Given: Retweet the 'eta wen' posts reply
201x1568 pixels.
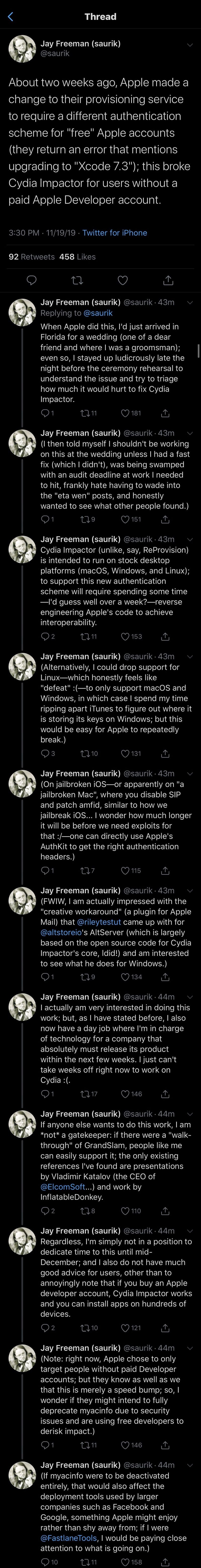Looking at the screenshot, I should (84, 519).
